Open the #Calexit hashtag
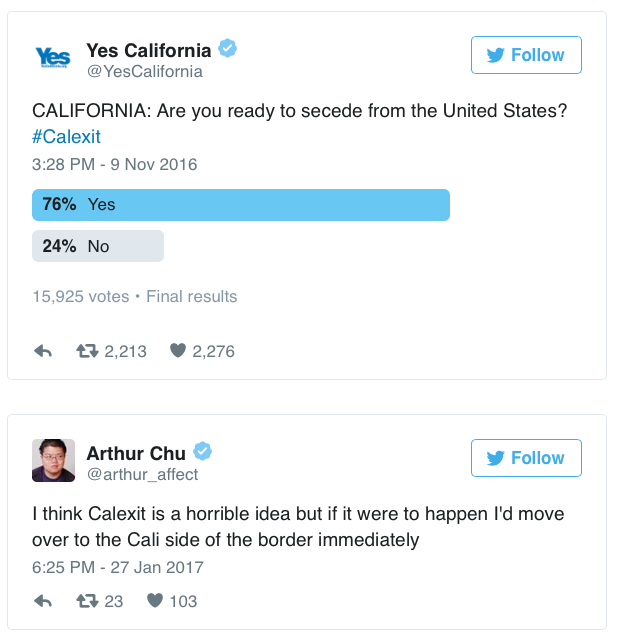 66,137
